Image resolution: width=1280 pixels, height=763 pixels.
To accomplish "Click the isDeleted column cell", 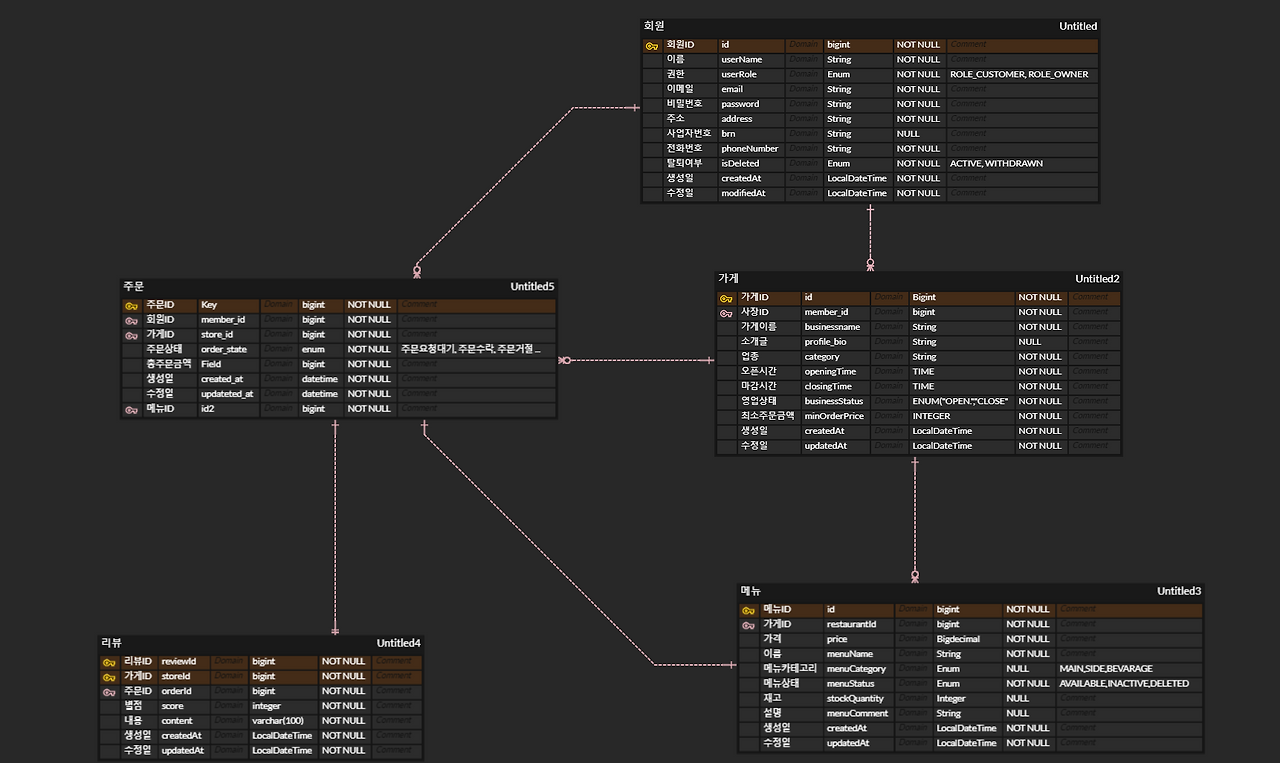I will [751, 164].
